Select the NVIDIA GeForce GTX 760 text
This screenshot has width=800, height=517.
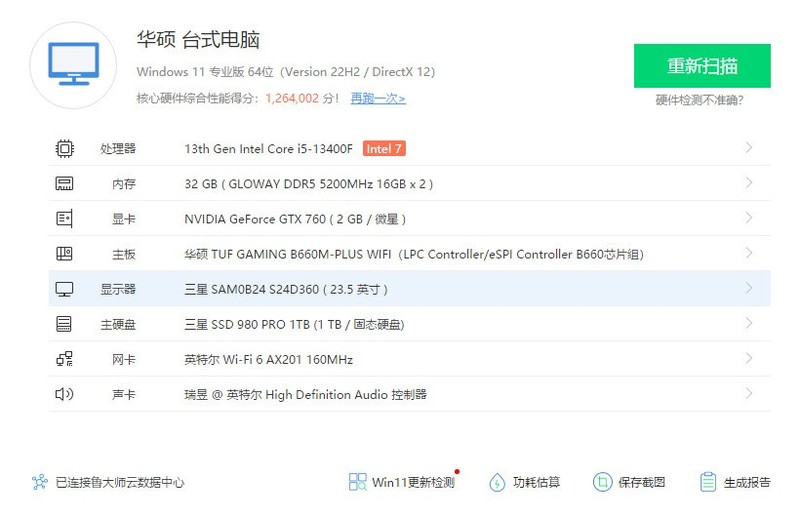(295, 219)
